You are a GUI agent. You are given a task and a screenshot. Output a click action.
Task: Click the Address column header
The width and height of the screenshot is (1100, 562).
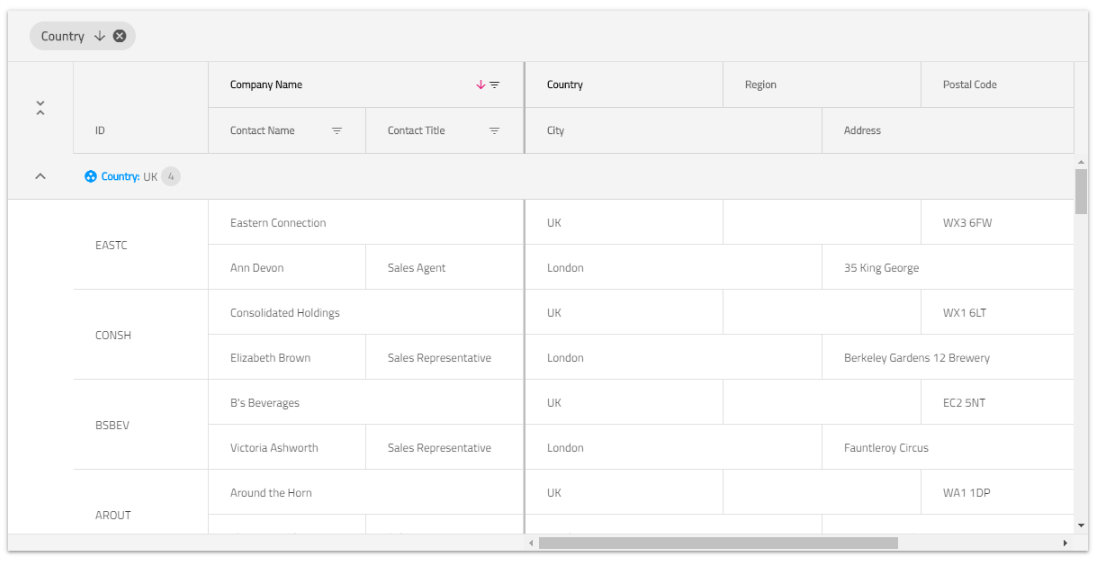[948, 131]
